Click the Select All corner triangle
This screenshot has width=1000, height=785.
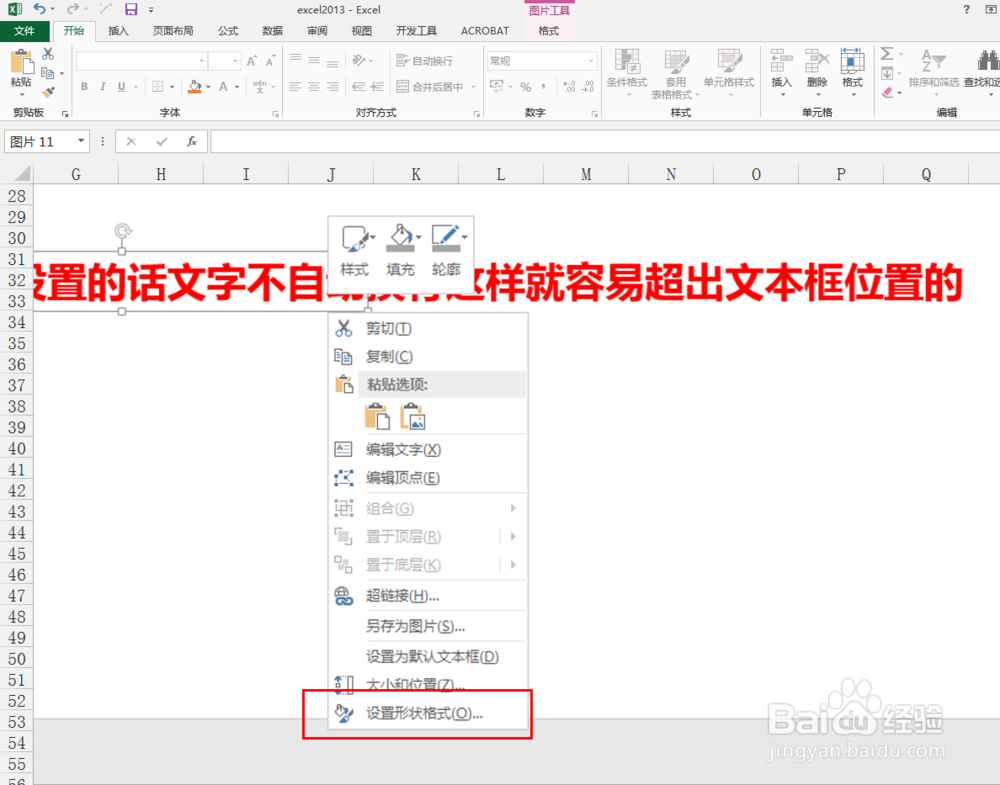point(21,173)
